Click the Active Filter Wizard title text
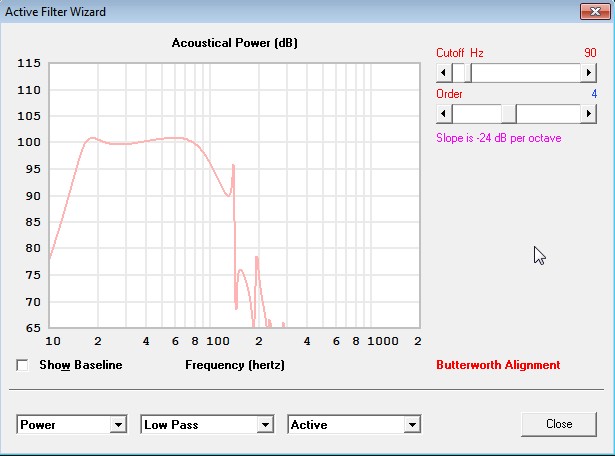This screenshot has height=456, width=615. tap(55, 12)
